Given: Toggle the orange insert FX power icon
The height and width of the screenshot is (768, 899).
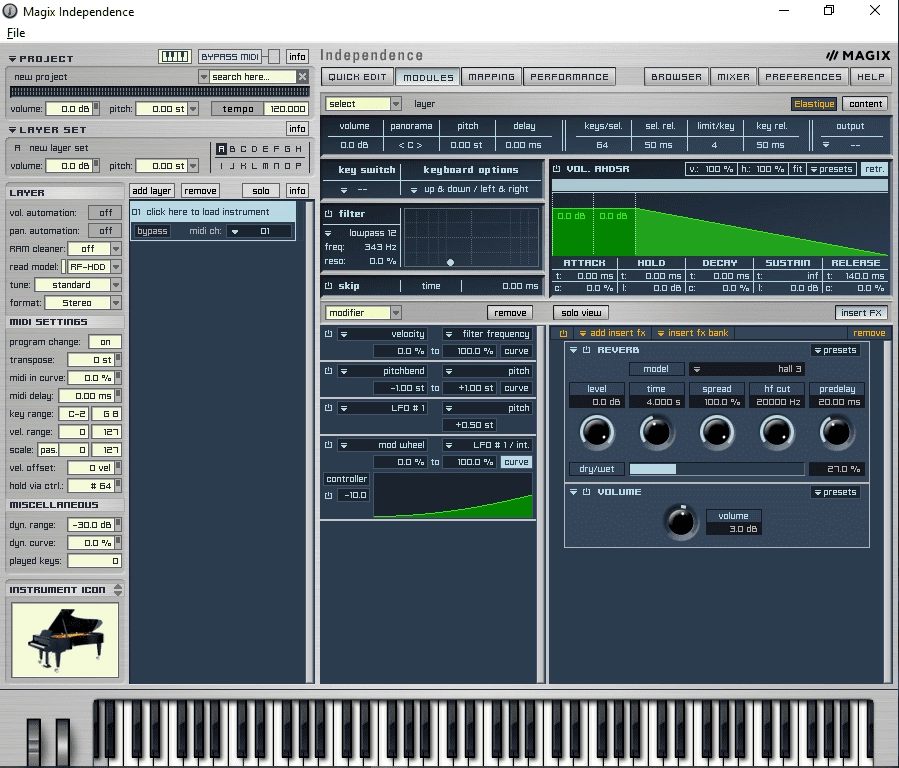Looking at the screenshot, I should coord(563,333).
